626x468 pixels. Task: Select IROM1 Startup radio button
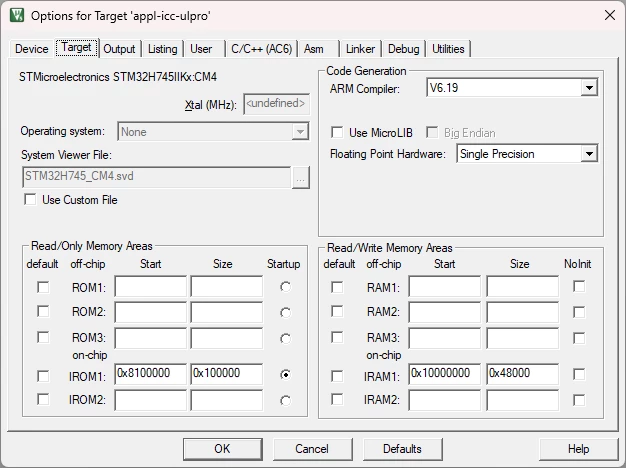[x=285, y=375]
